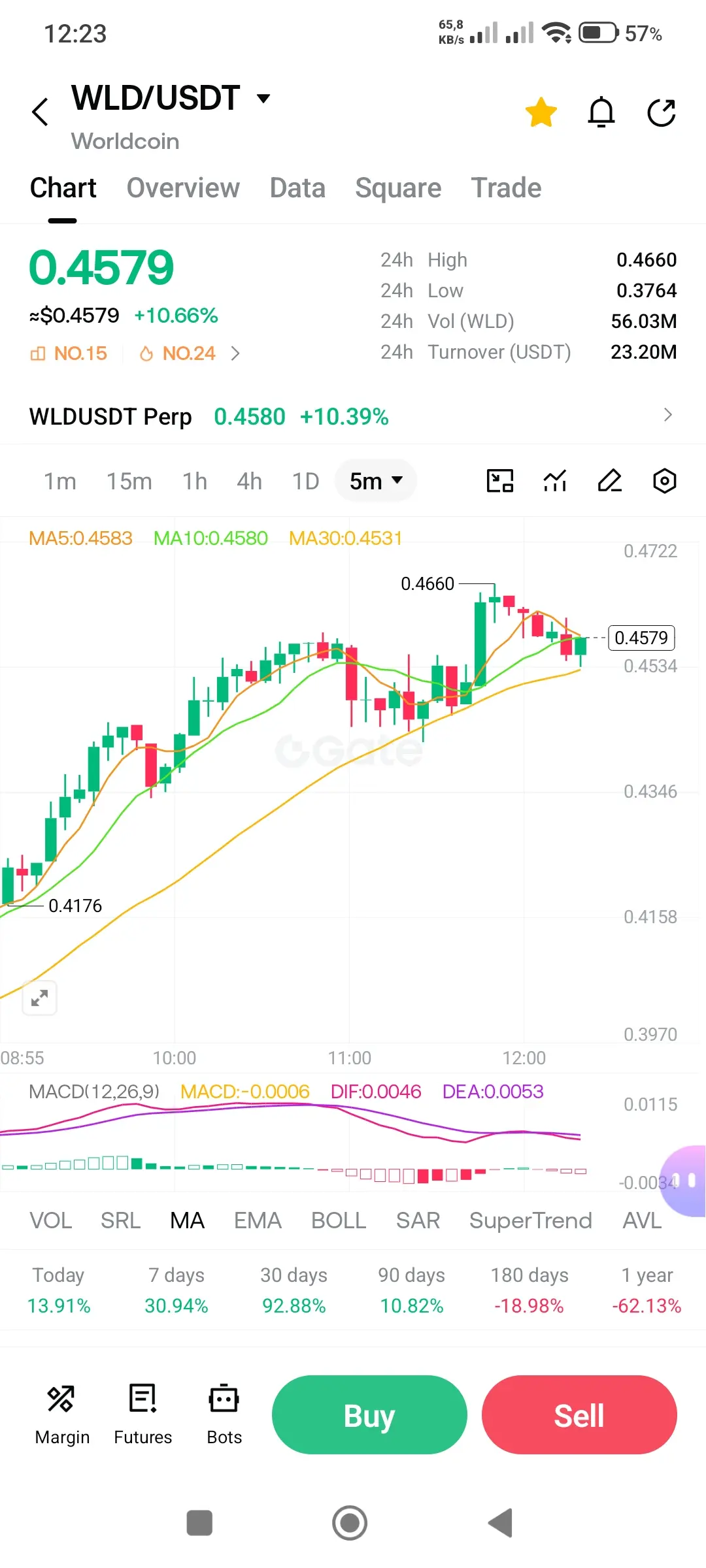Tap Android back triangle button
Viewport: 706px width, 1568px height.
coord(501,1523)
